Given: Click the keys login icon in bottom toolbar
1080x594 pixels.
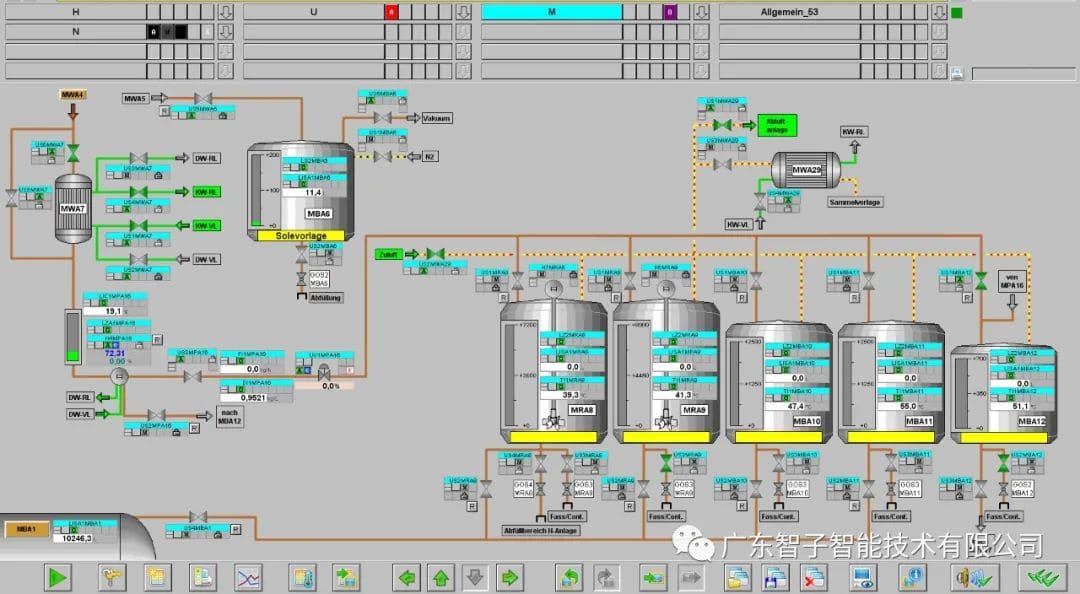Looking at the screenshot, I should pos(109,577).
